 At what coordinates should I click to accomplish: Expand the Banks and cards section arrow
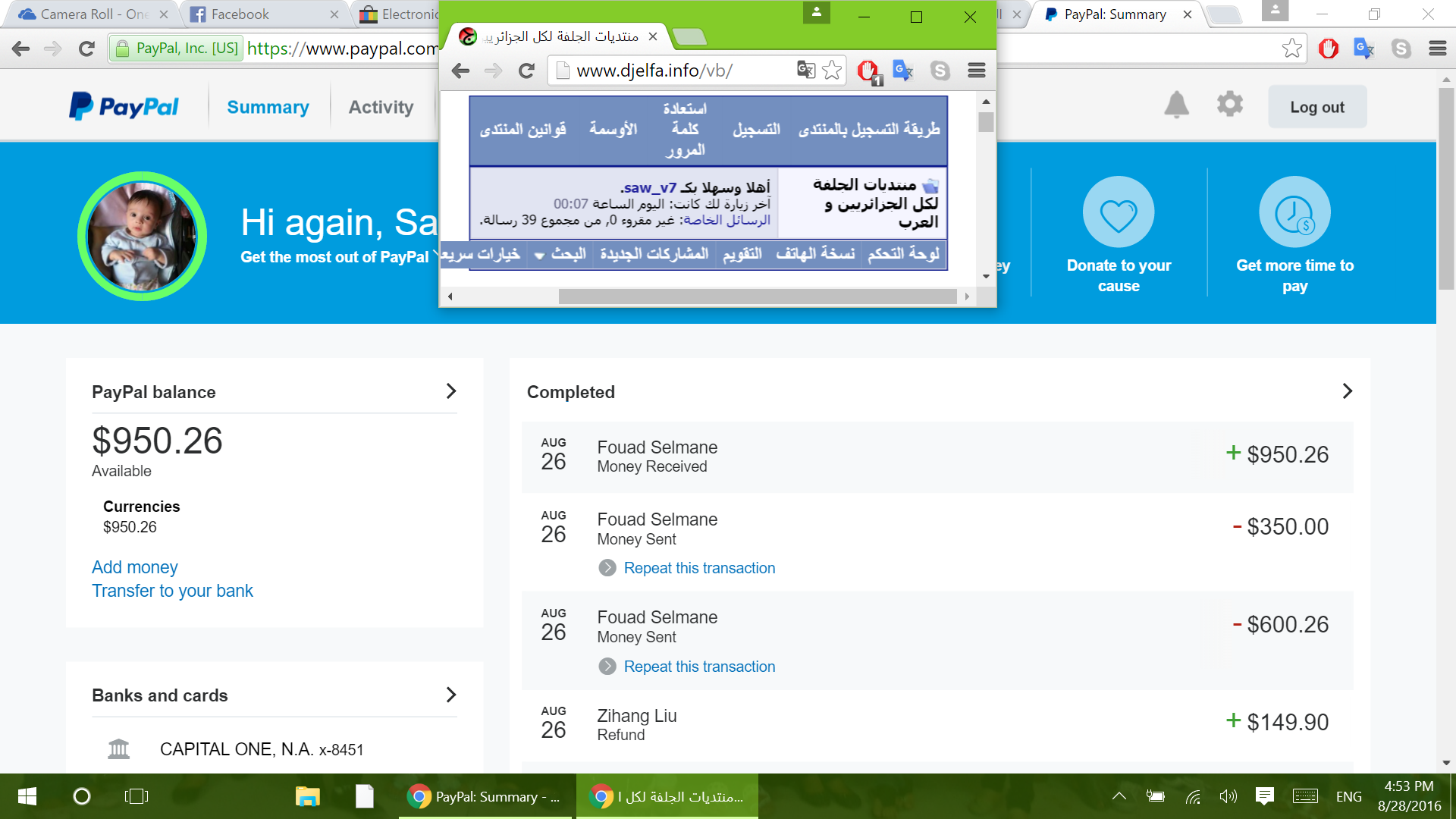pyautogui.click(x=451, y=695)
